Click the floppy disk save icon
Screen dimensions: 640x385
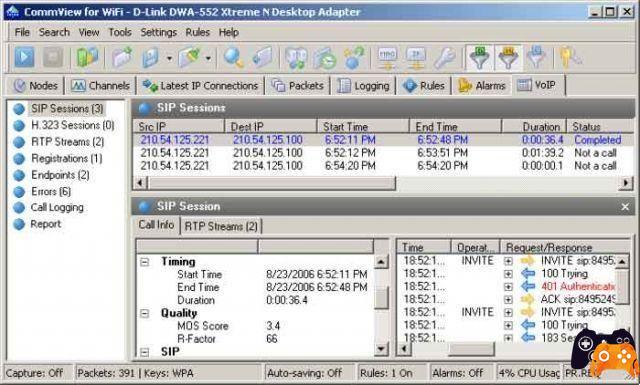click(151, 57)
